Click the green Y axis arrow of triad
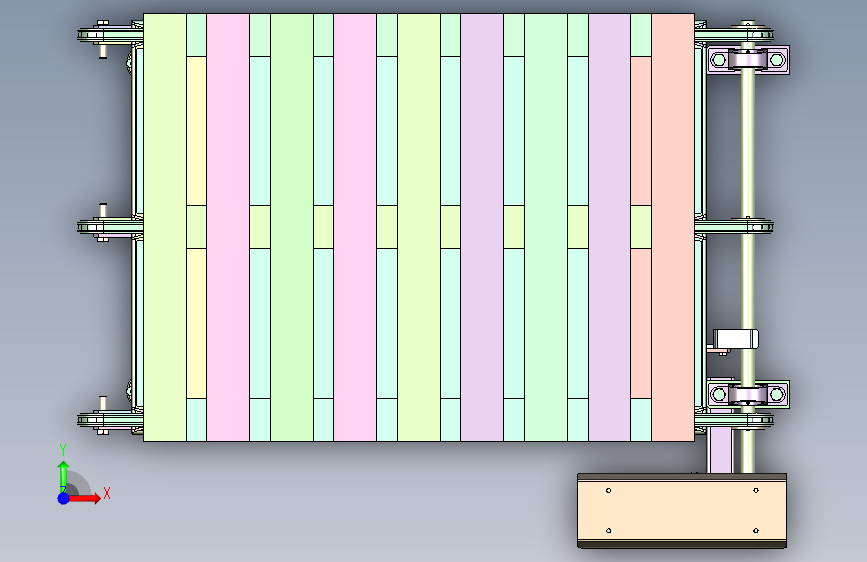 click(63, 475)
